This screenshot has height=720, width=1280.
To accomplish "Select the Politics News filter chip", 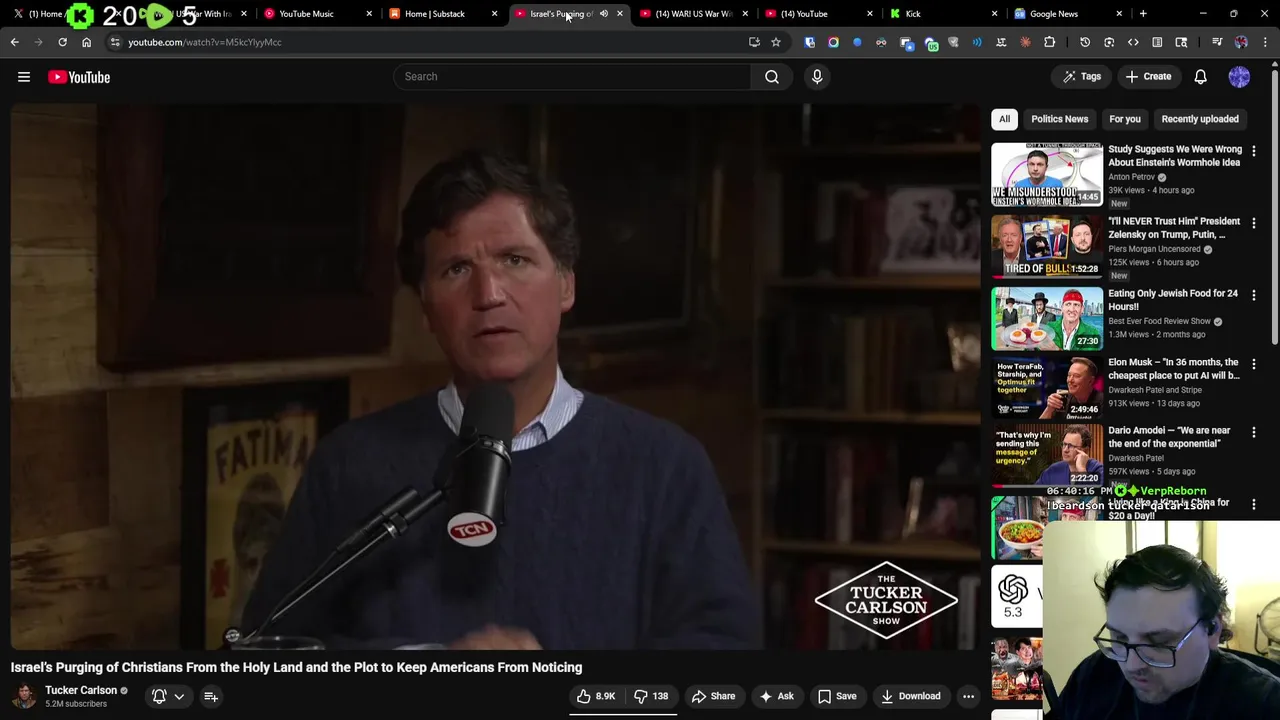I will tap(1060, 119).
